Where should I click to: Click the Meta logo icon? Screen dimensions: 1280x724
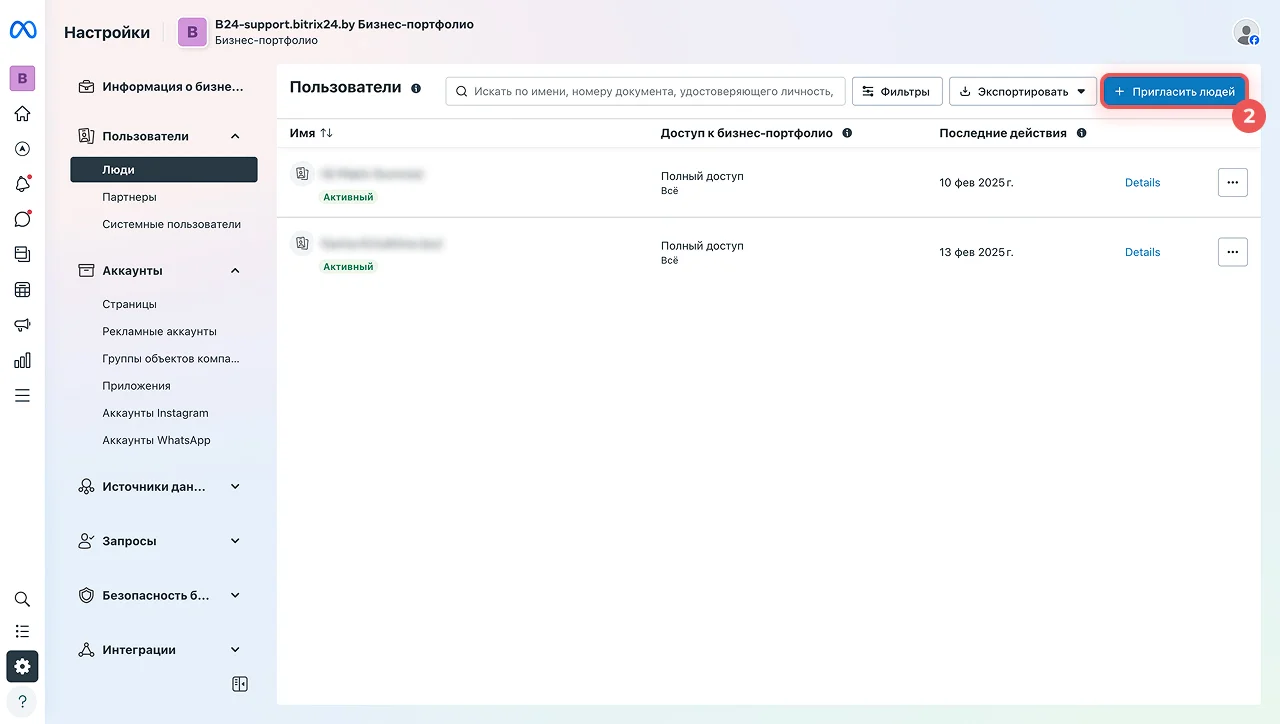[23, 31]
